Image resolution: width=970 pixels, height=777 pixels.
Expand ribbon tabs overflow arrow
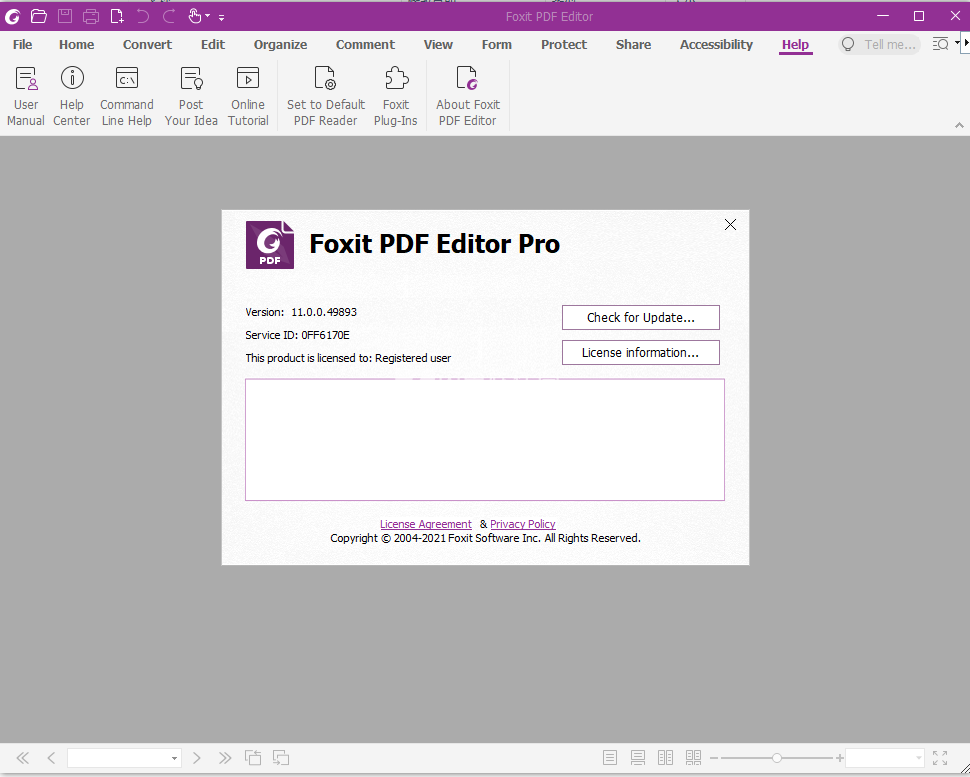(x=966, y=43)
